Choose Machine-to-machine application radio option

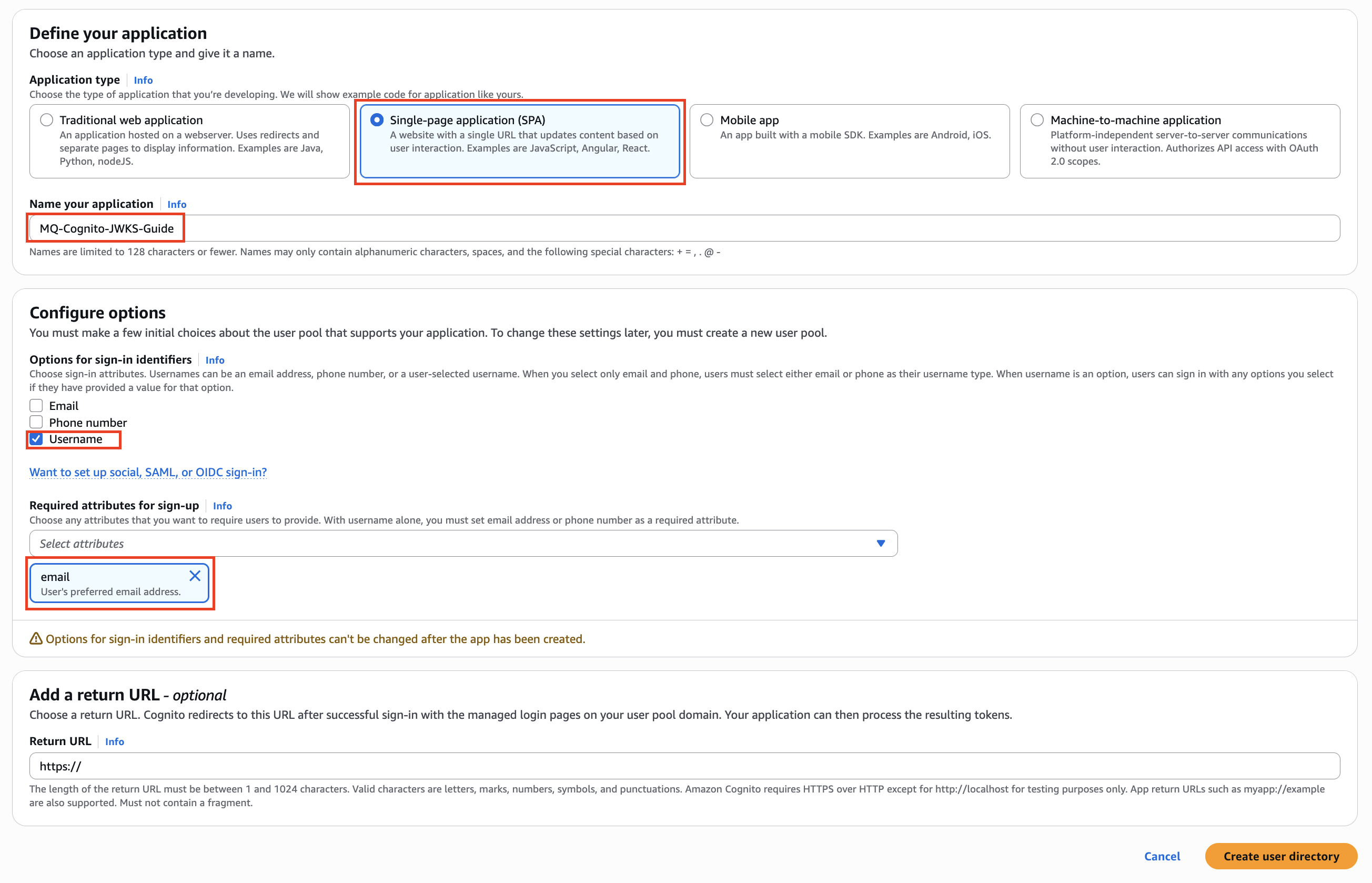point(1037,120)
